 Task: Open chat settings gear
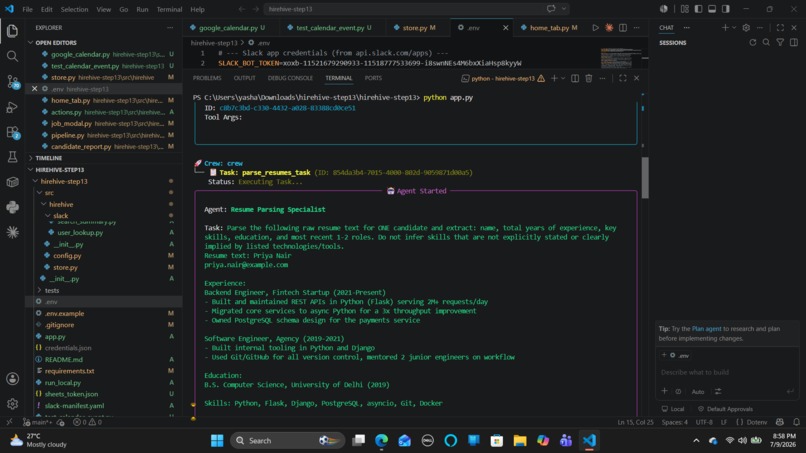(x=746, y=28)
